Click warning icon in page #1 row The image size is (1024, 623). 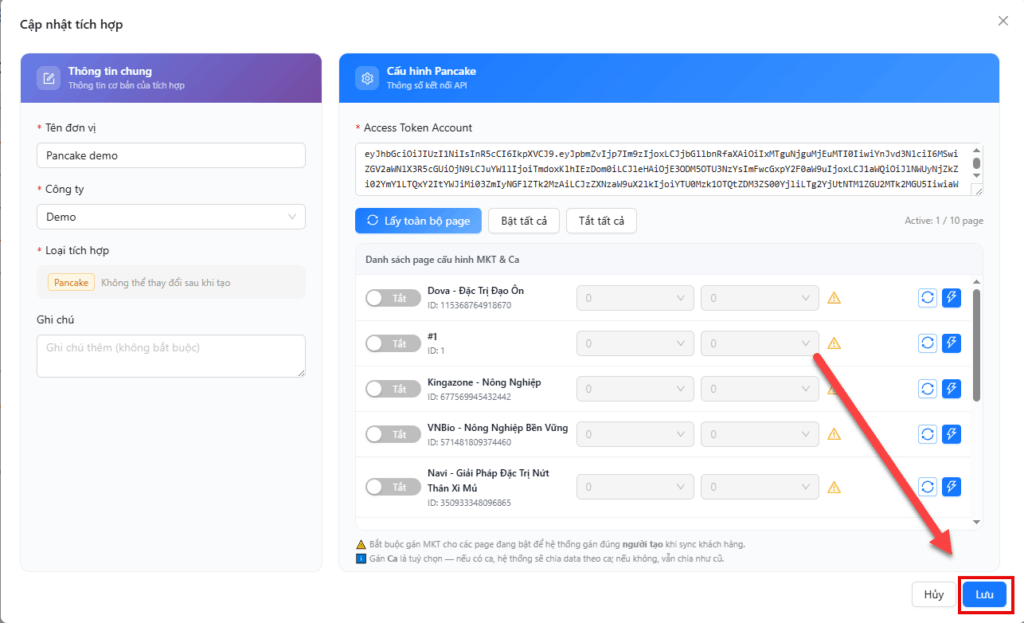click(834, 343)
